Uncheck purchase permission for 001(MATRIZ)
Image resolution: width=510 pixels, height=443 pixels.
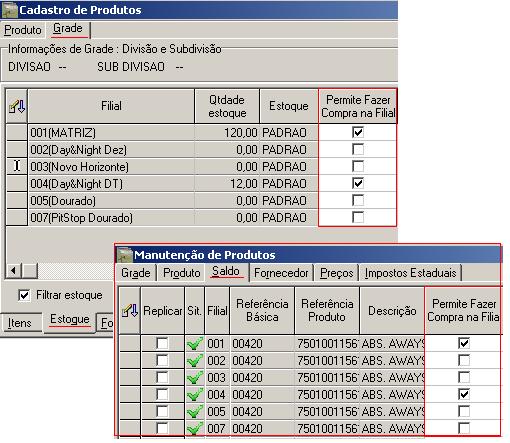tap(358, 132)
